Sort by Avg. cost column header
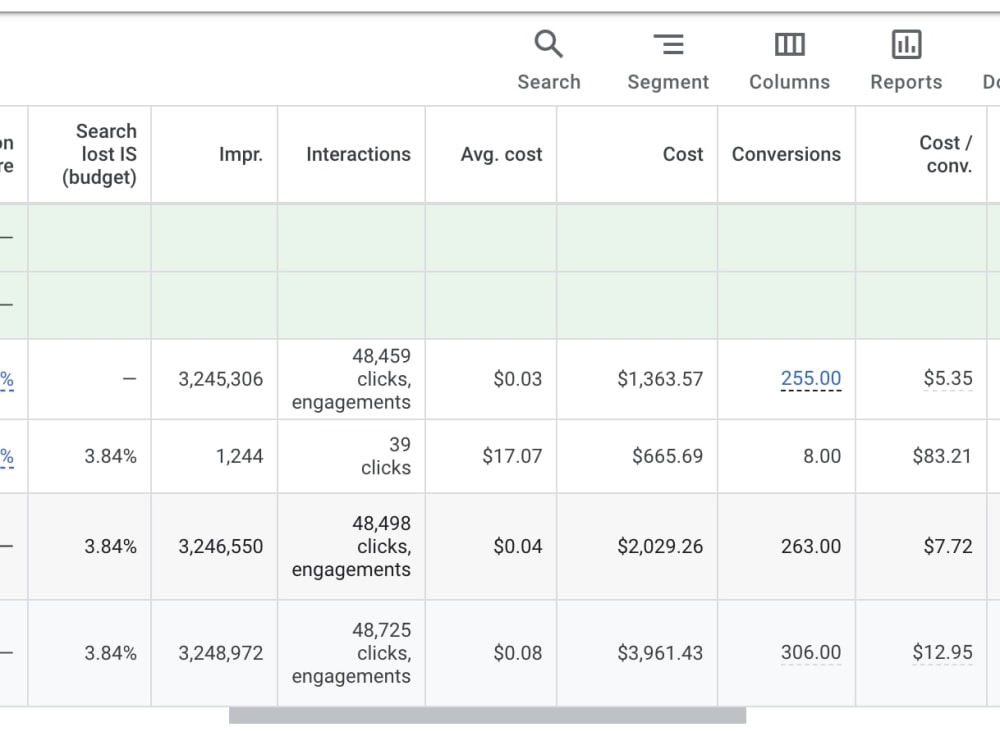The image size is (1000, 750). [501, 154]
